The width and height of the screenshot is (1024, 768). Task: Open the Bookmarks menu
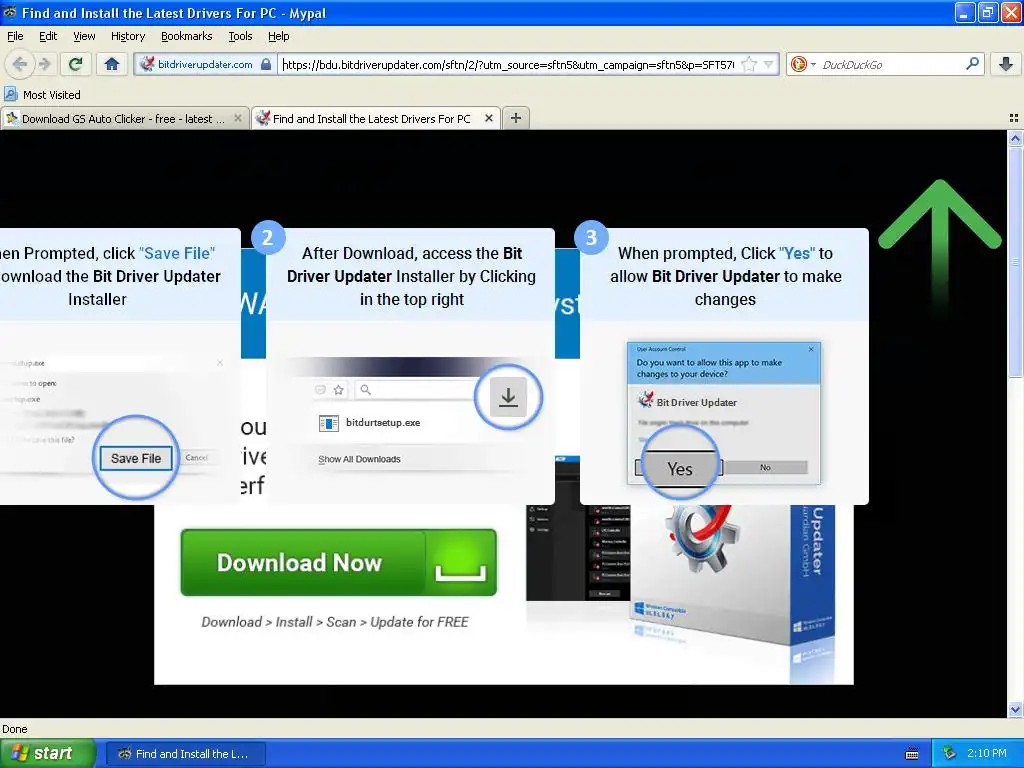click(186, 36)
